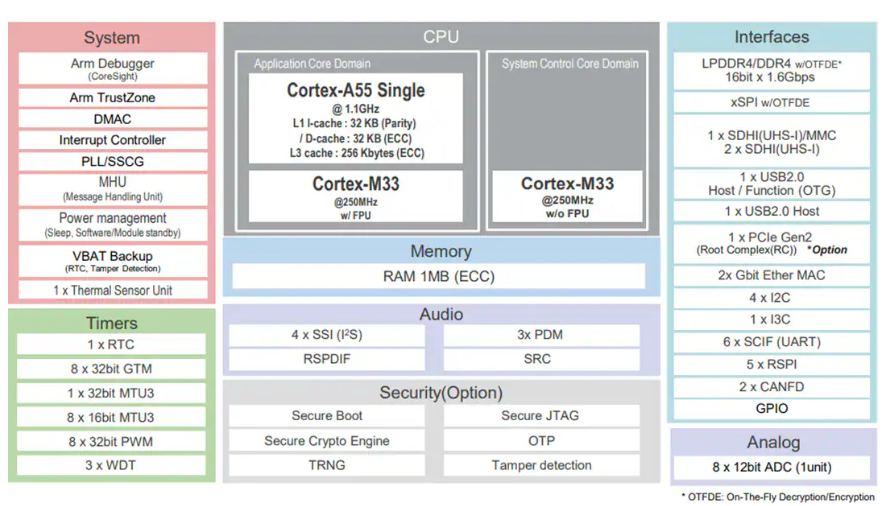The width and height of the screenshot is (895, 506).
Task: Select the Thermal Sensor Unit box
Action: pyautogui.click(x=112, y=290)
